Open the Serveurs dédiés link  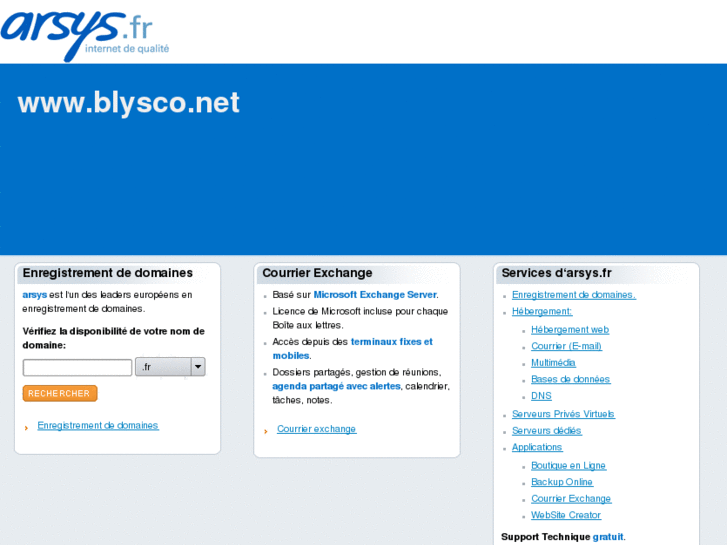547,430
